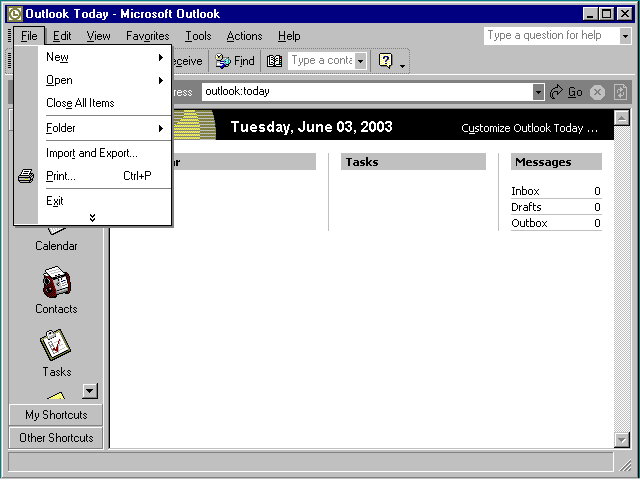Choose Exit from the File menu
This screenshot has height=480, width=640.
[104, 201]
